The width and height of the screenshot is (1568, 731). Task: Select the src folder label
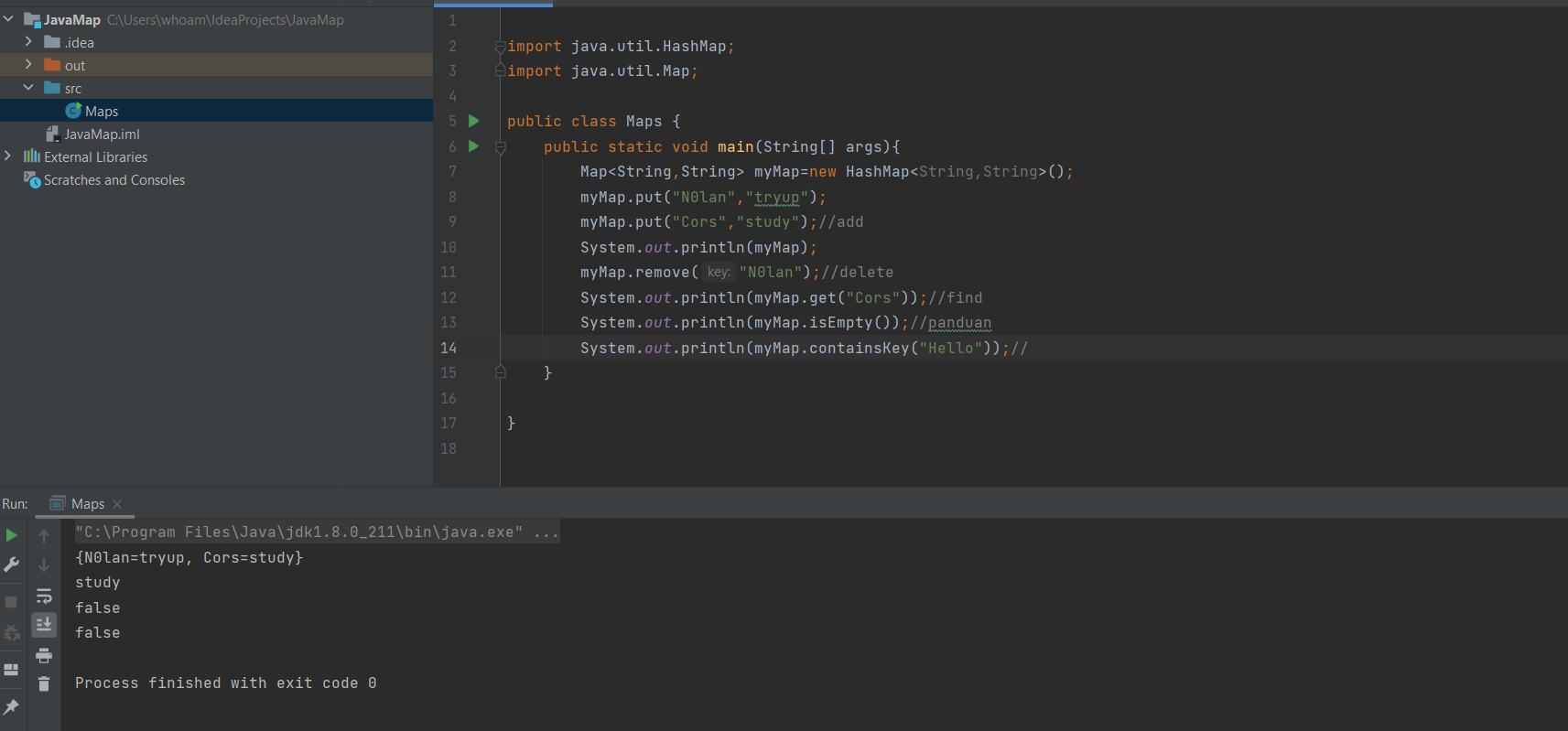73,89
